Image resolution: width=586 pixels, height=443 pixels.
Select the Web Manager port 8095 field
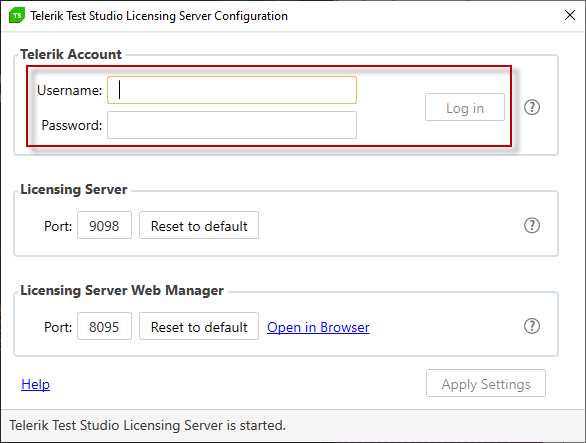point(104,326)
